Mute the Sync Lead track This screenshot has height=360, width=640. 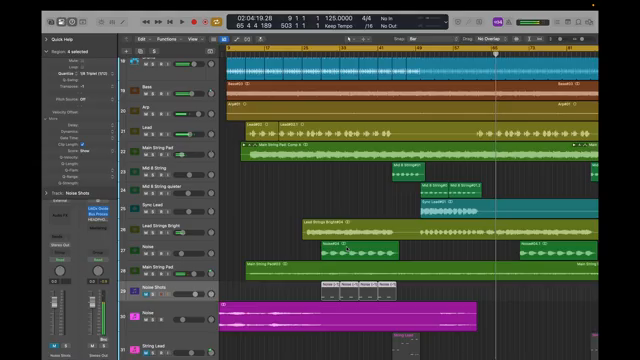coord(146,212)
